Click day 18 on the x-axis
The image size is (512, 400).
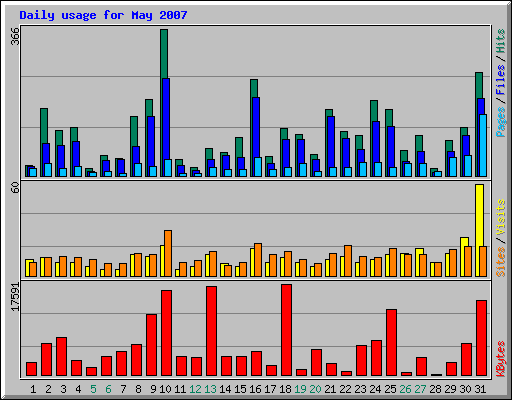[x=285, y=389]
